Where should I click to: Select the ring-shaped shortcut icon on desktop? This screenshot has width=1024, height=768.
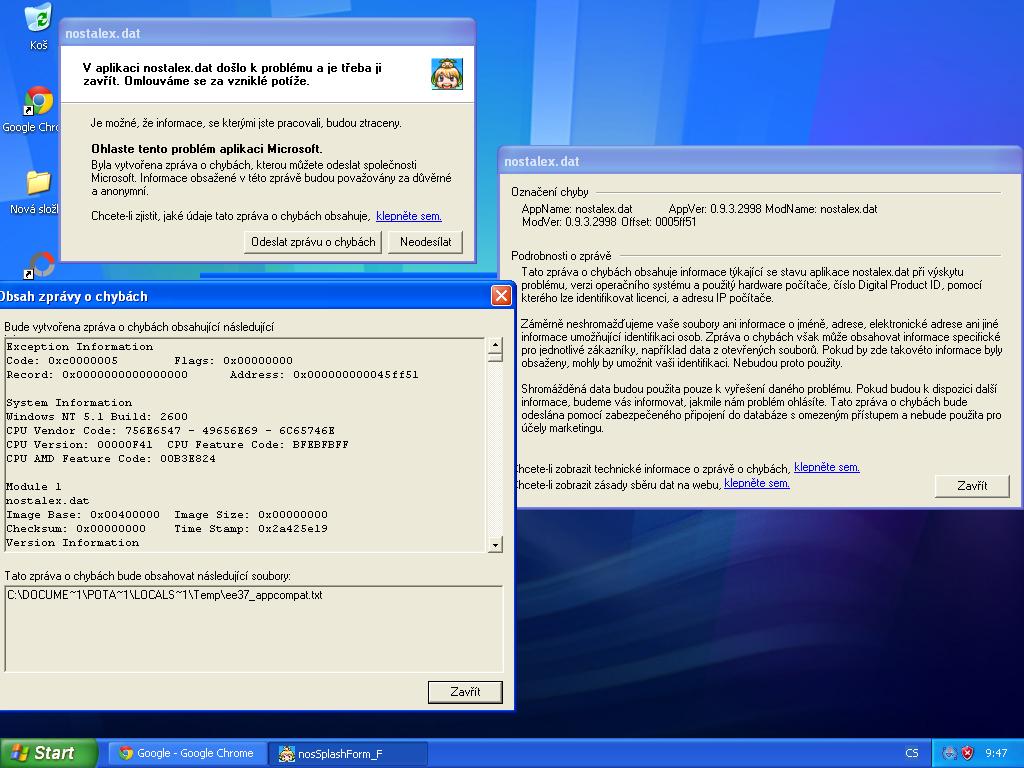40,264
